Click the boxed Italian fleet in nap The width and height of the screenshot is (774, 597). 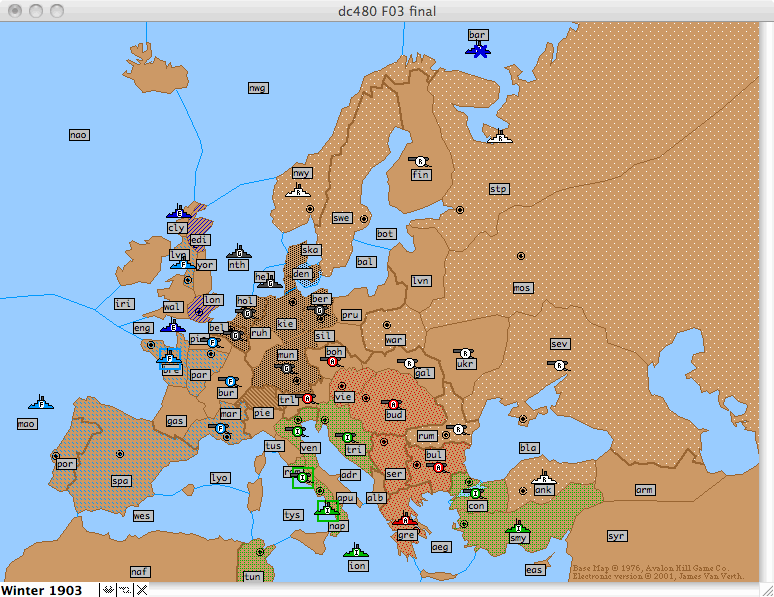(327, 510)
